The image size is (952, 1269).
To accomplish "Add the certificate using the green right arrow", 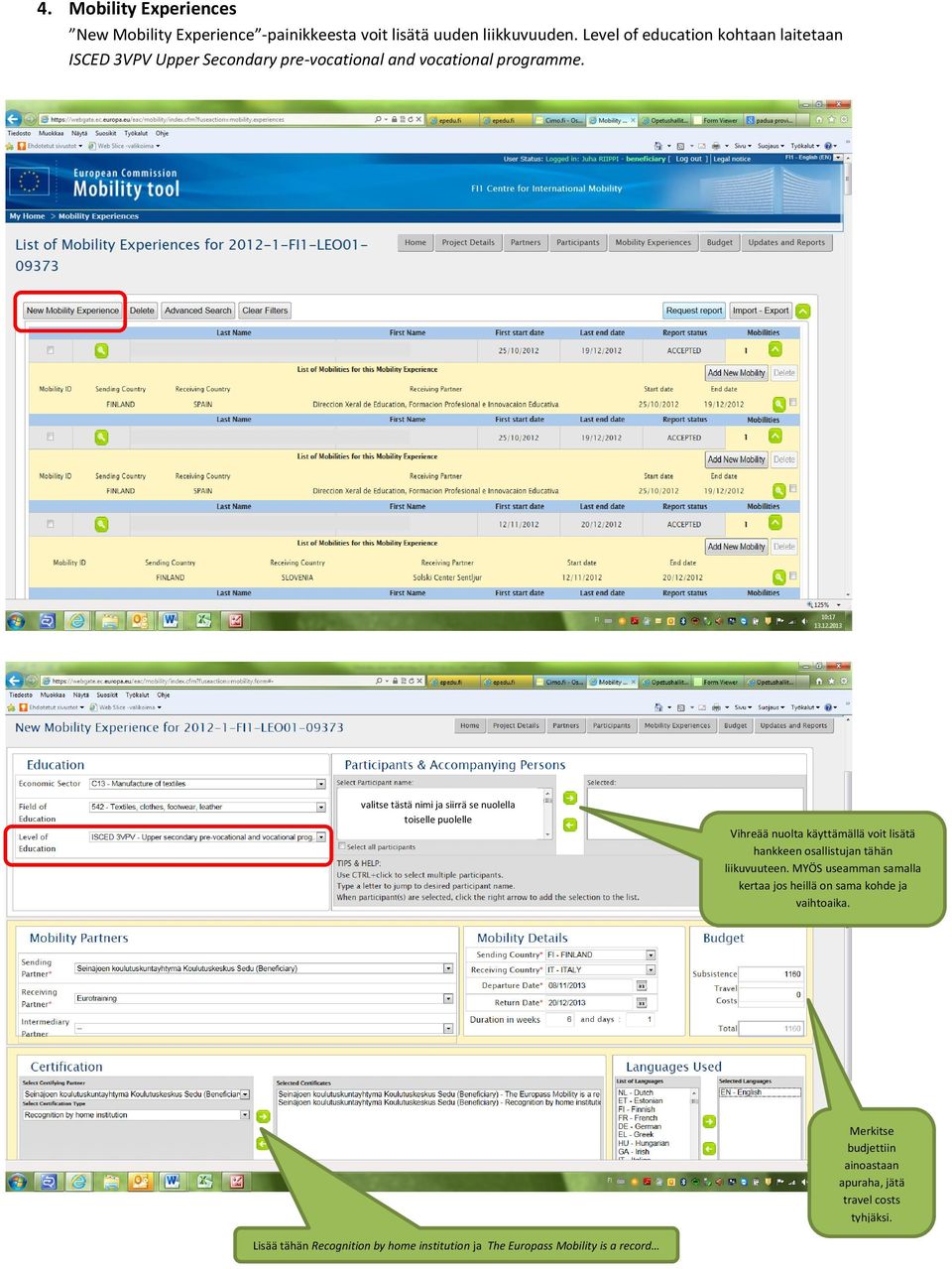I will 263,1116.
